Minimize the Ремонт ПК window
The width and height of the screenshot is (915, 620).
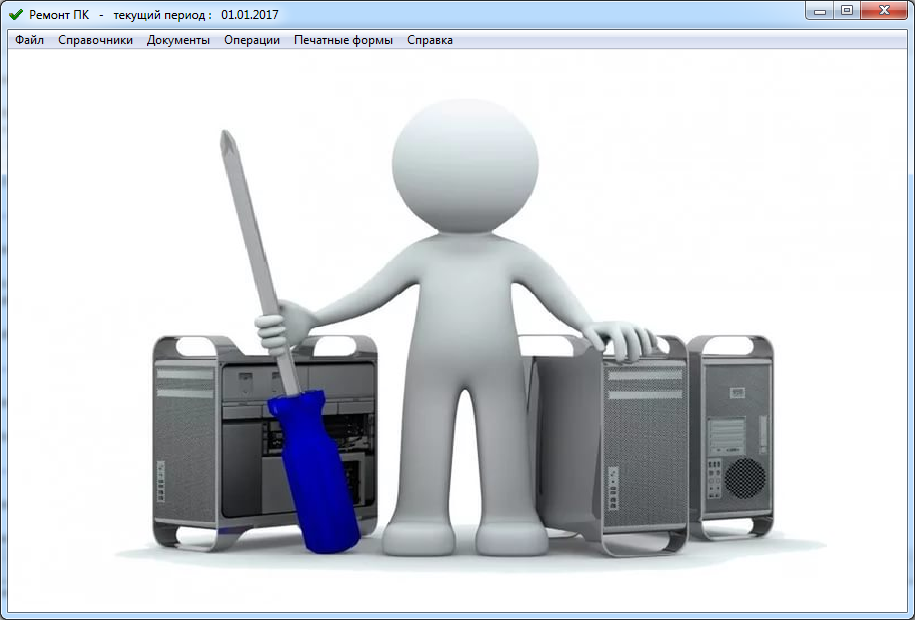pyautogui.click(x=819, y=11)
